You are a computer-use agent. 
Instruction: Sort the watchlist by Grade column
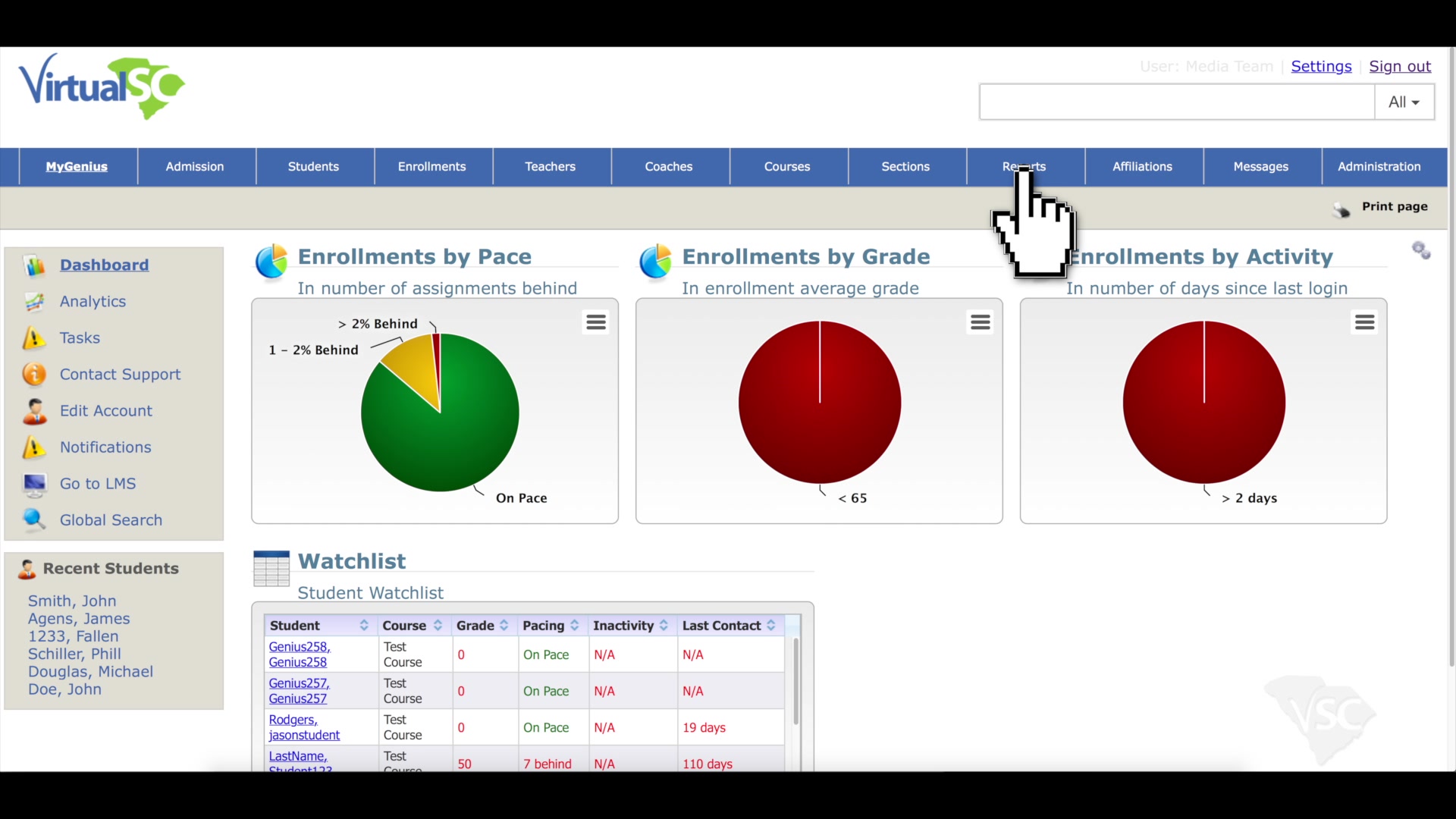[484, 626]
